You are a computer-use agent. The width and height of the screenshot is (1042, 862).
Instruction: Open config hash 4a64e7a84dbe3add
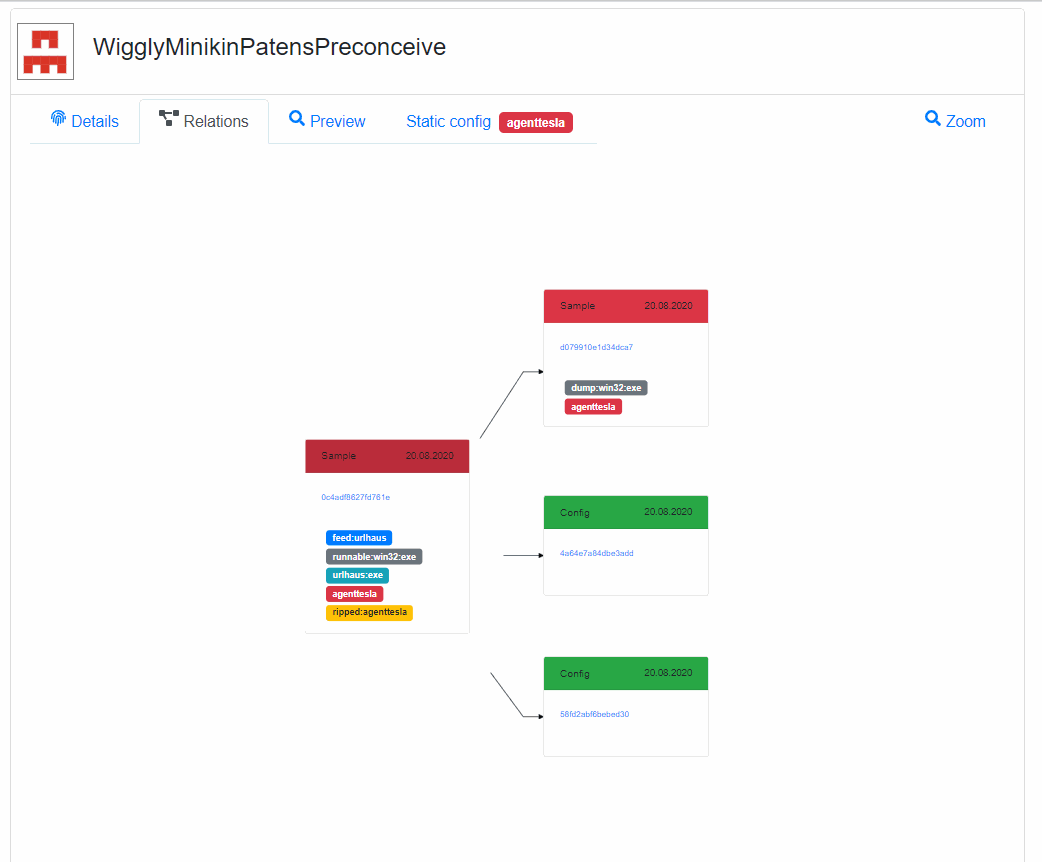click(596, 553)
